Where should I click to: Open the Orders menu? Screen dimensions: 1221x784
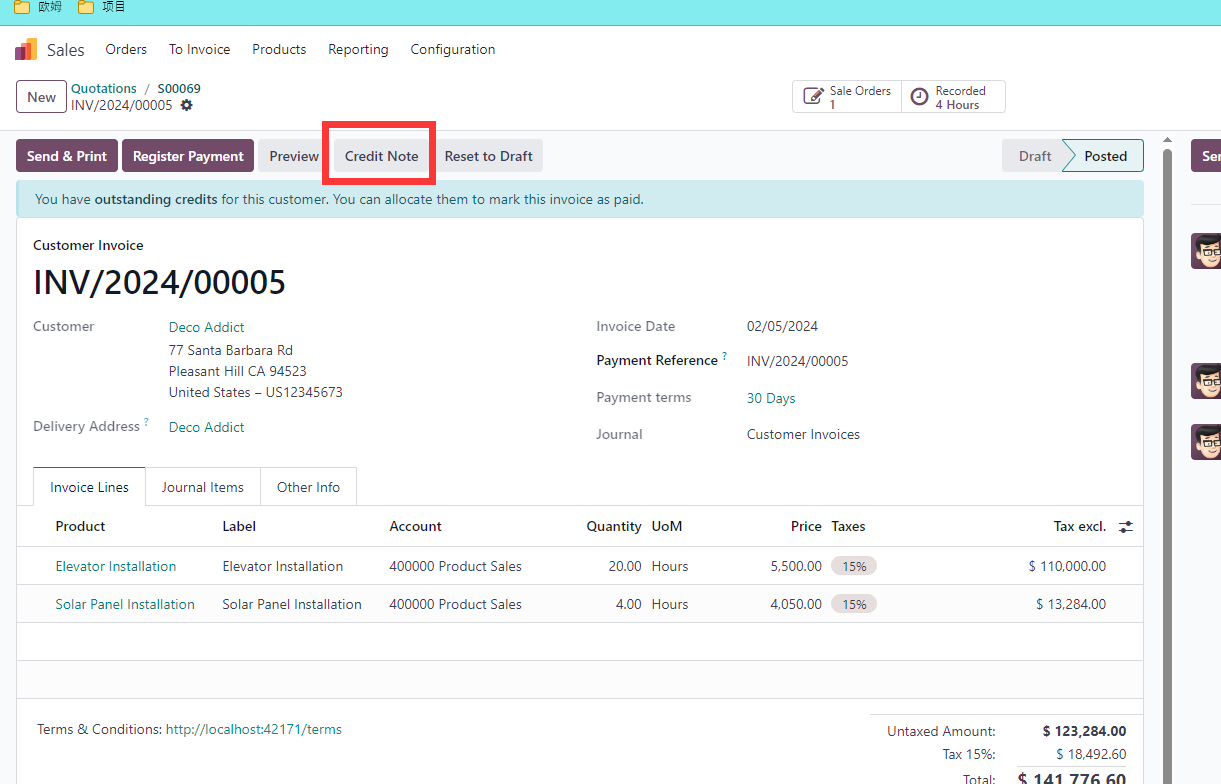coord(126,49)
